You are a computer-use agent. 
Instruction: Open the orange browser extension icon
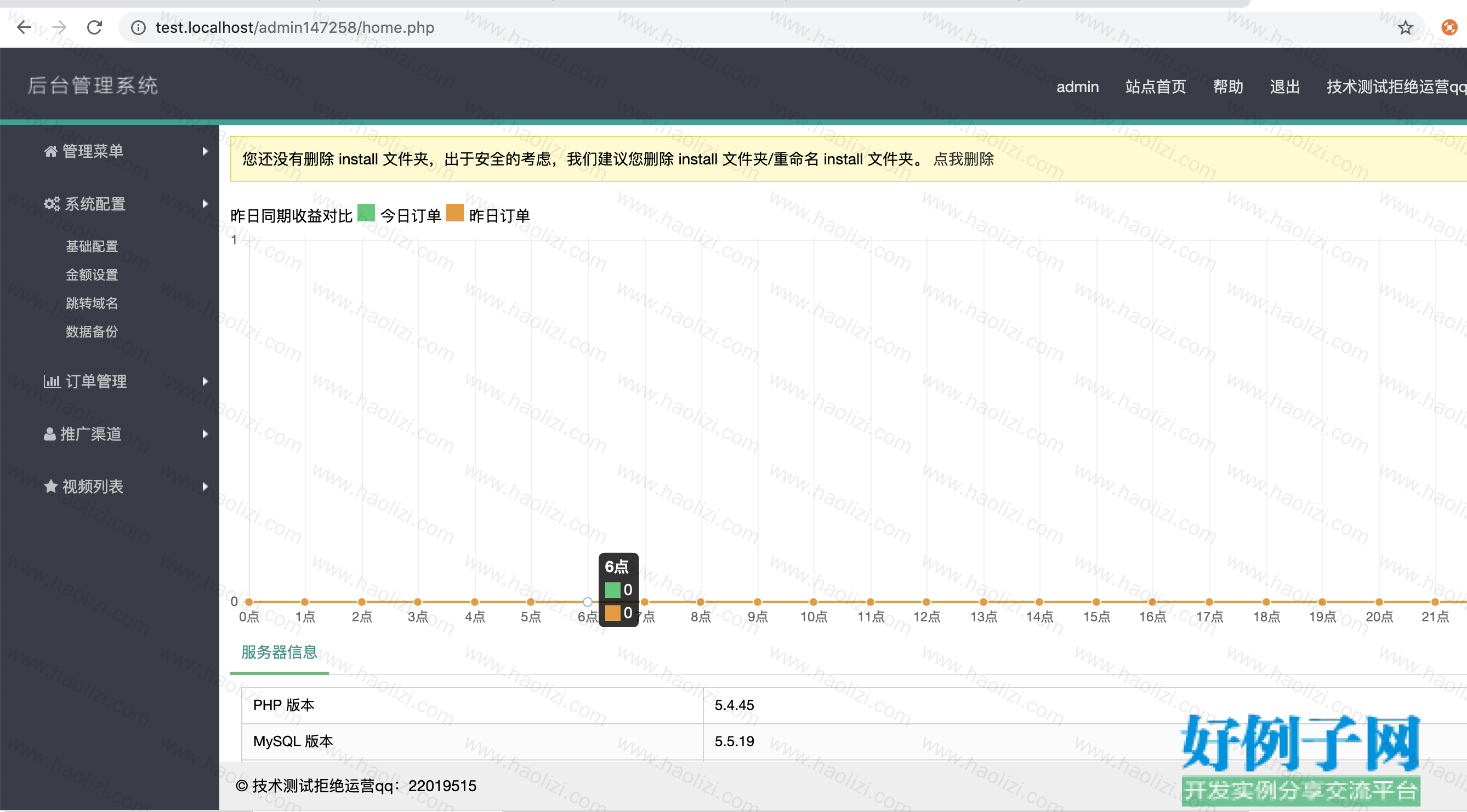(x=1449, y=27)
